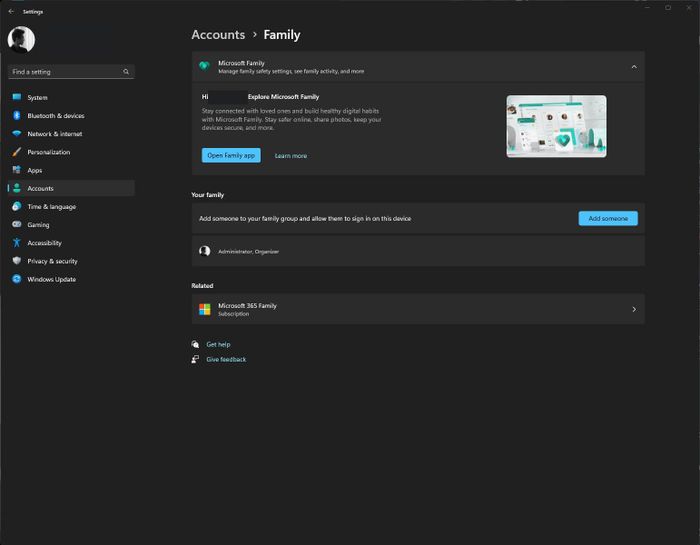The width and height of the screenshot is (700, 545).
Task: Click the Get help chat icon
Action: (195, 344)
